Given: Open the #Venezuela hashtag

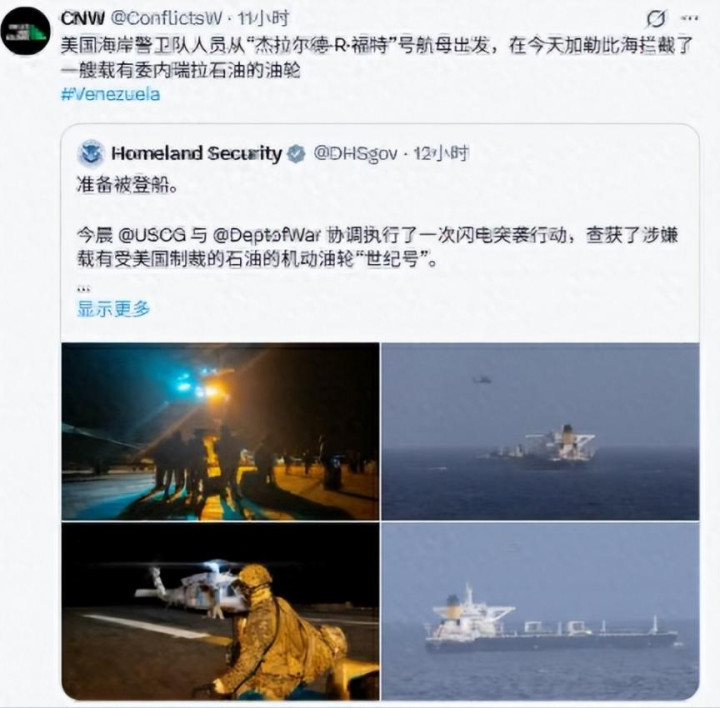Looking at the screenshot, I should [x=110, y=94].
